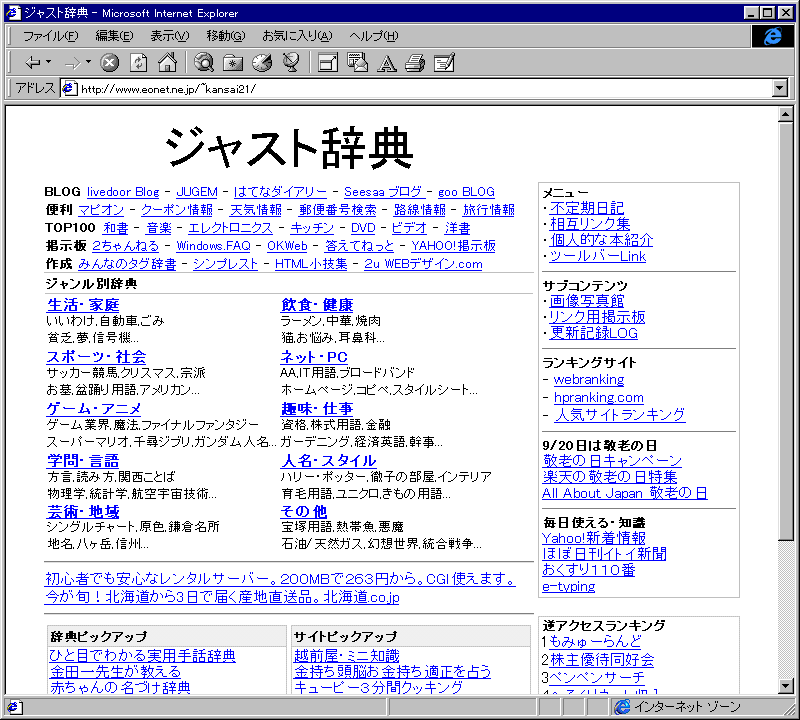Click the ジャンル別辞典 heading text

(91, 284)
